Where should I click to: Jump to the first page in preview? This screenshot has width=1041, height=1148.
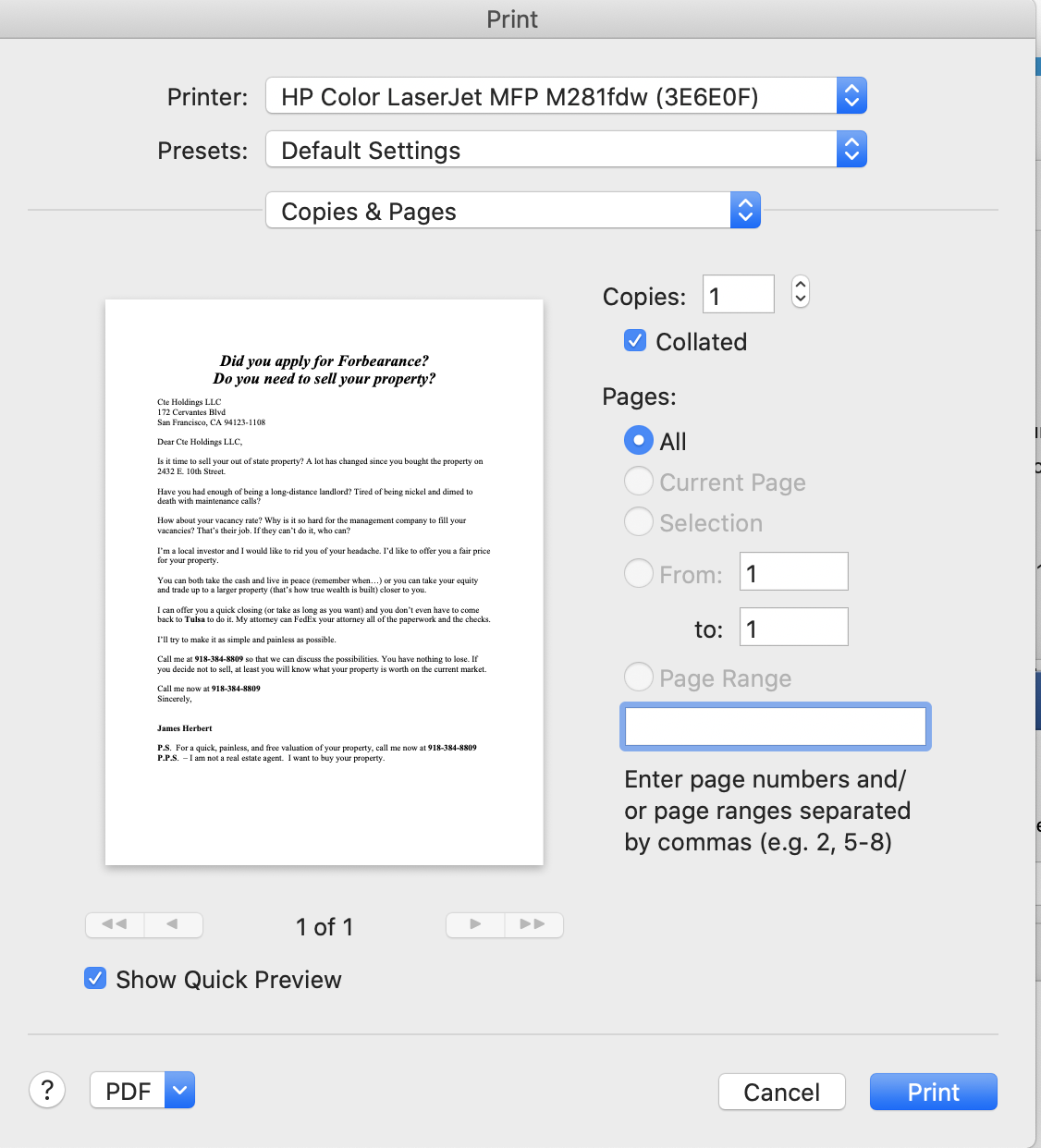(115, 924)
